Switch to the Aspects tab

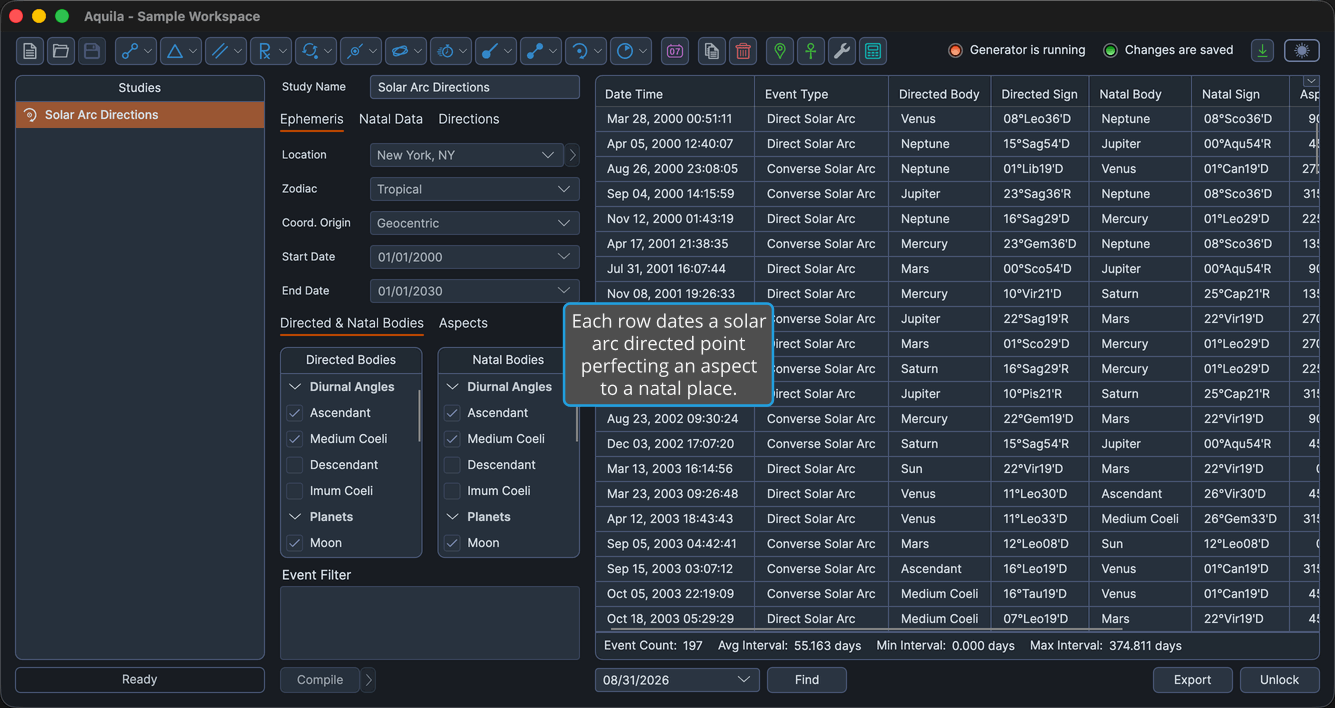[463, 323]
